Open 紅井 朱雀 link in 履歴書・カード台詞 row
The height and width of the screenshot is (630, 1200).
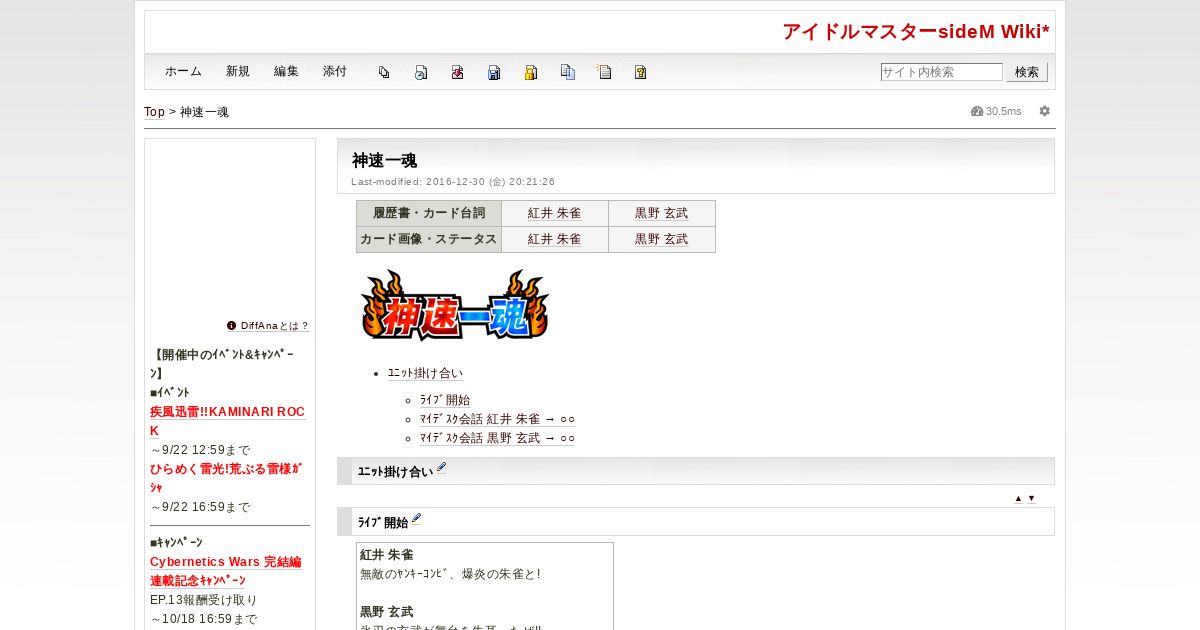[554, 213]
